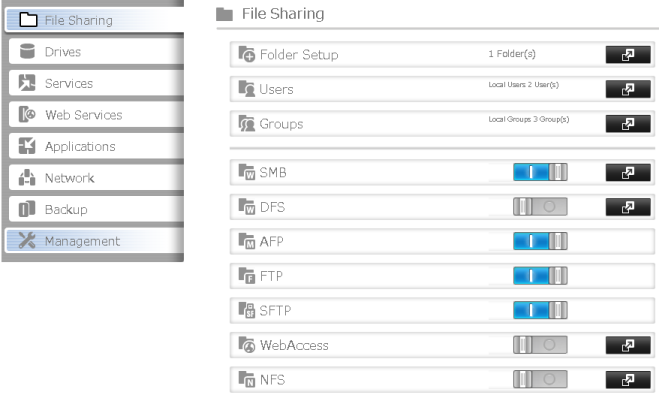Click the Folder Setup label
The image size is (659, 395).
299,55
